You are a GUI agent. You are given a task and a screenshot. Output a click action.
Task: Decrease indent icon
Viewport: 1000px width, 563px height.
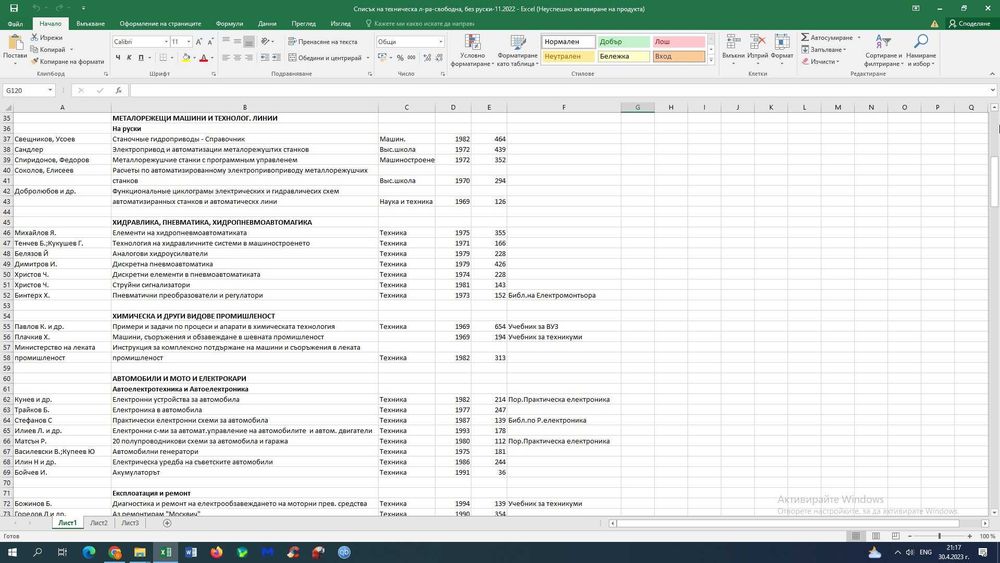point(265,58)
